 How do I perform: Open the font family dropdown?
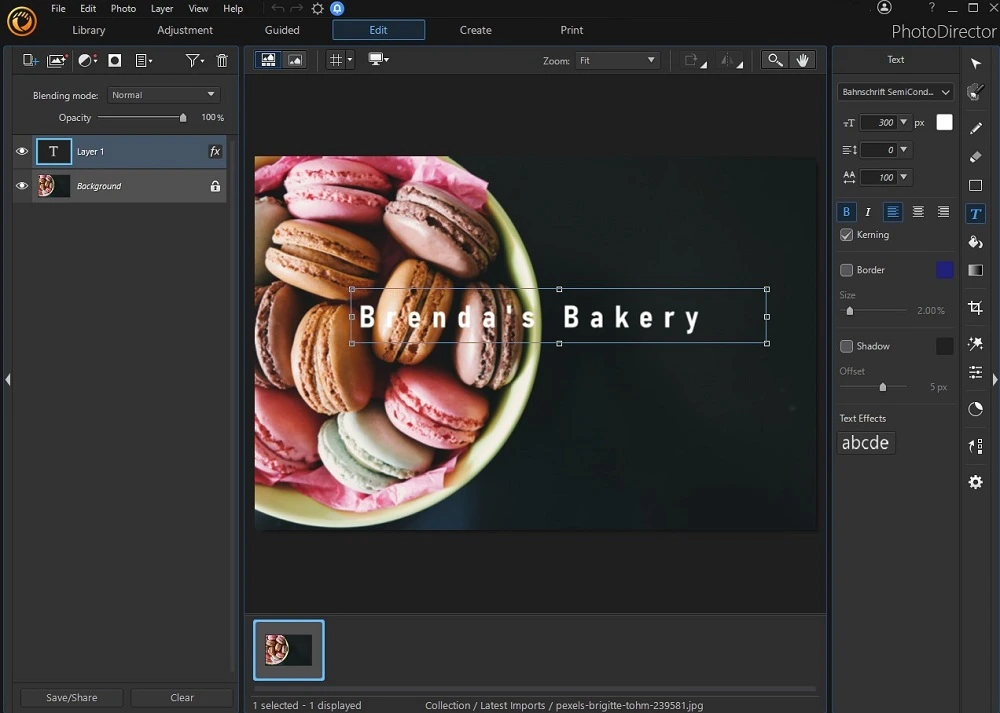[894, 91]
